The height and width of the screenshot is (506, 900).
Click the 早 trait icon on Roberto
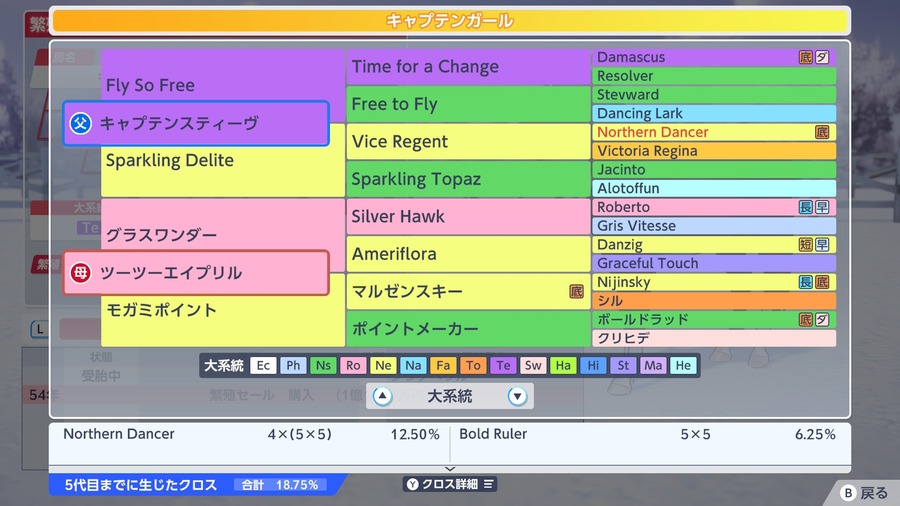click(x=822, y=207)
